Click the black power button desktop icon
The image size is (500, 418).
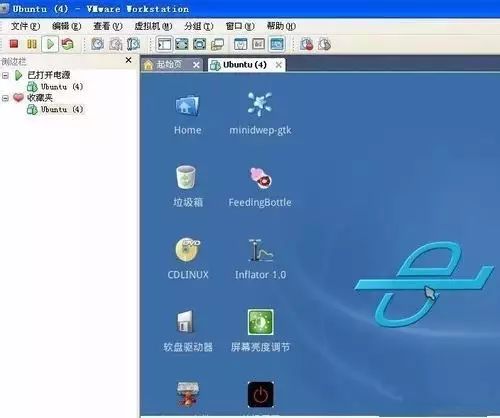261,395
